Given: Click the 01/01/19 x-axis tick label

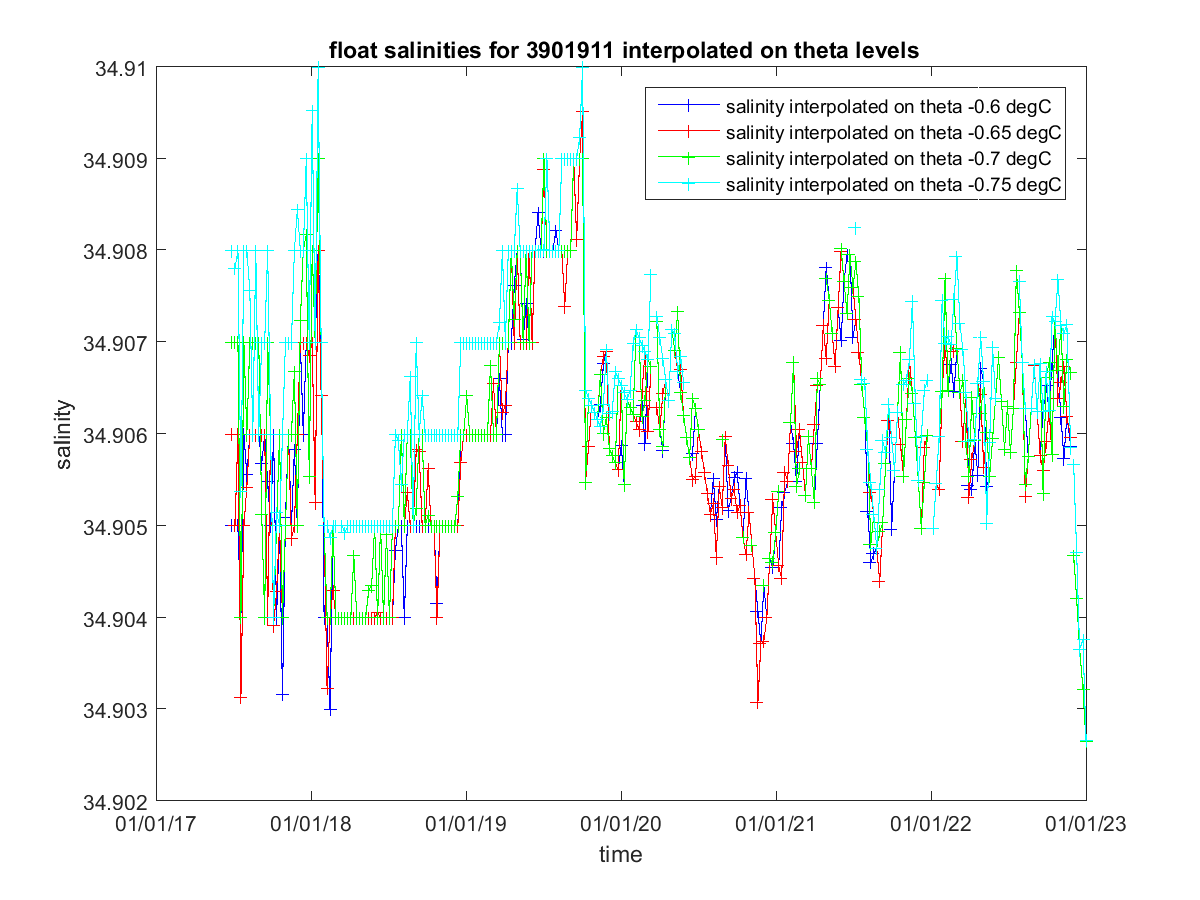Looking at the screenshot, I should [x=466, y=825].
